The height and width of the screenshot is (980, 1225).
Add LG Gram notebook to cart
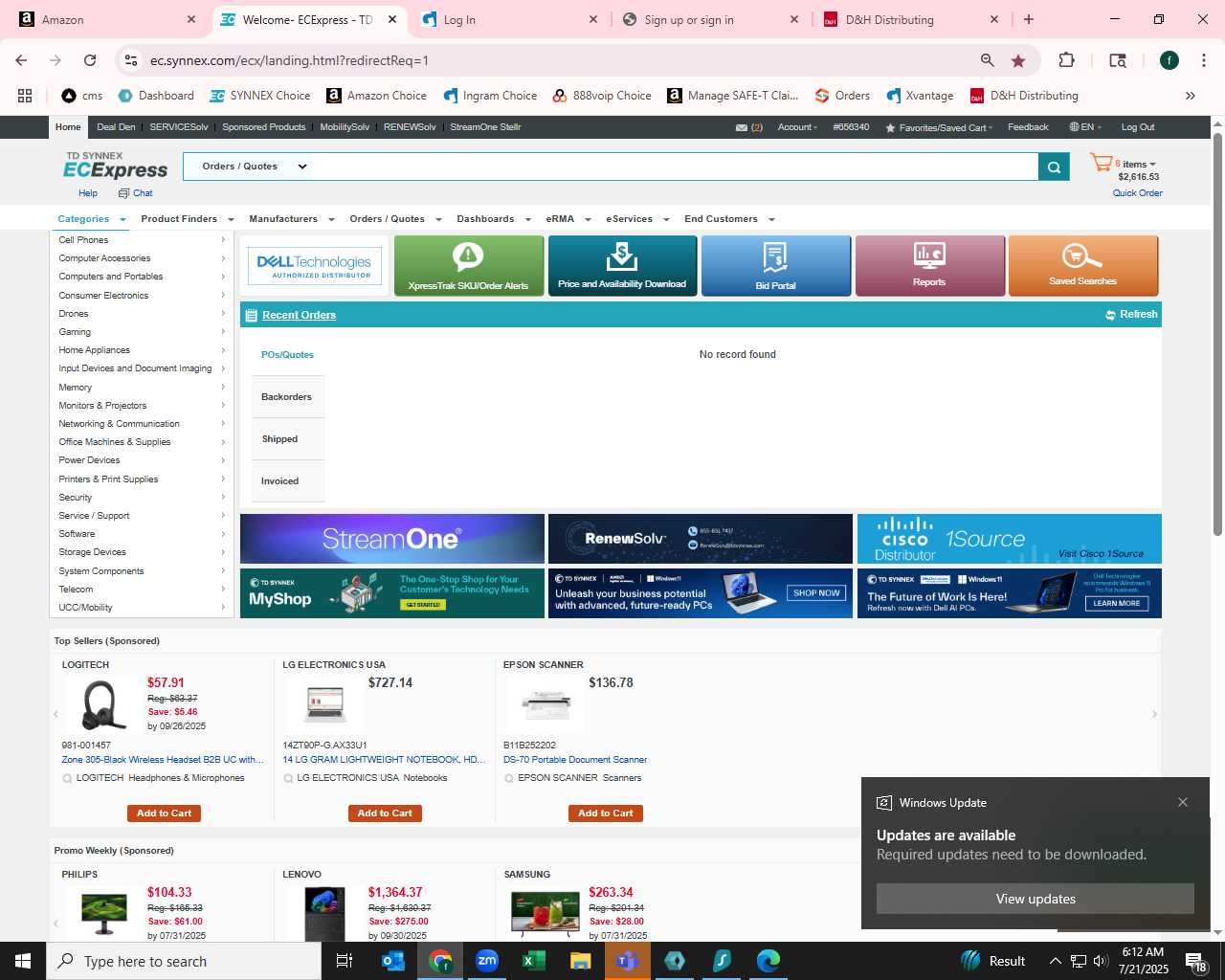[385, 813]
